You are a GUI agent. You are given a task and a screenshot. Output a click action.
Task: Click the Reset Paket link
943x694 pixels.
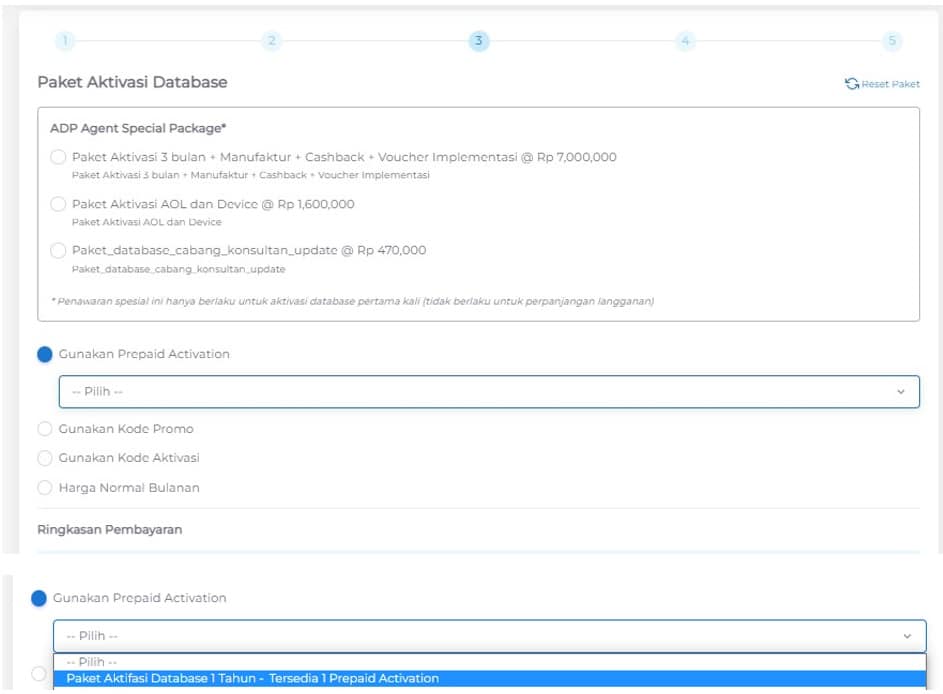pyautogui.click(x=890, y=84)
